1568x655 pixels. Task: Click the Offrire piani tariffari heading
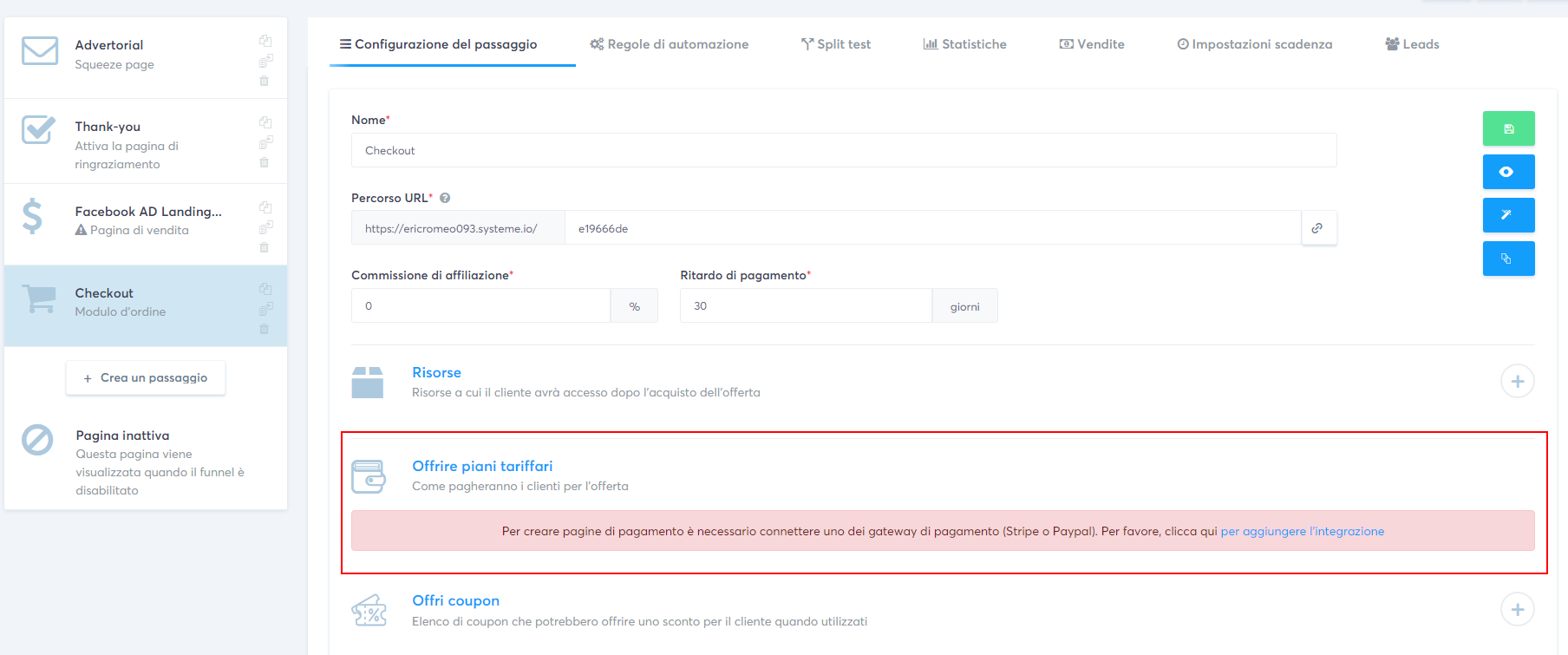pyautogui.click(x=482, y=466)
